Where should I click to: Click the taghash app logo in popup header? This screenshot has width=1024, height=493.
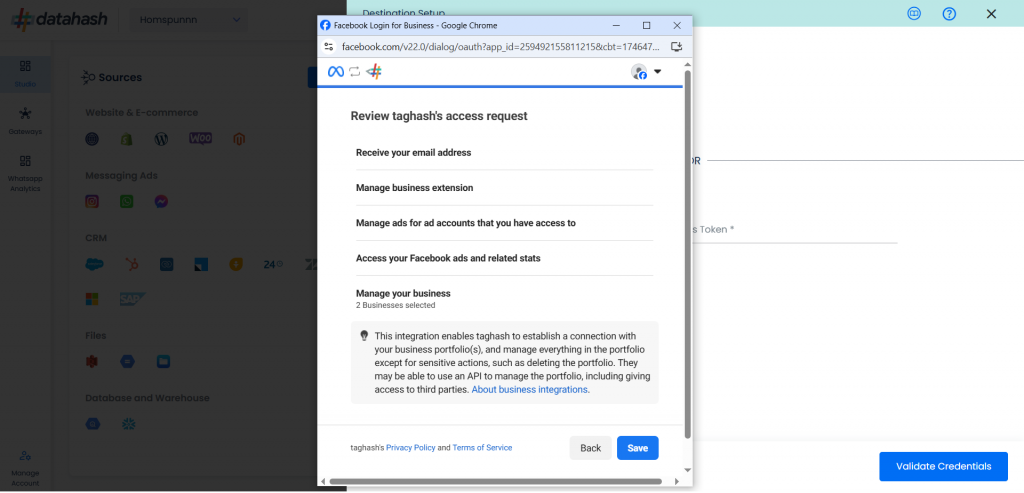[374, 72]
